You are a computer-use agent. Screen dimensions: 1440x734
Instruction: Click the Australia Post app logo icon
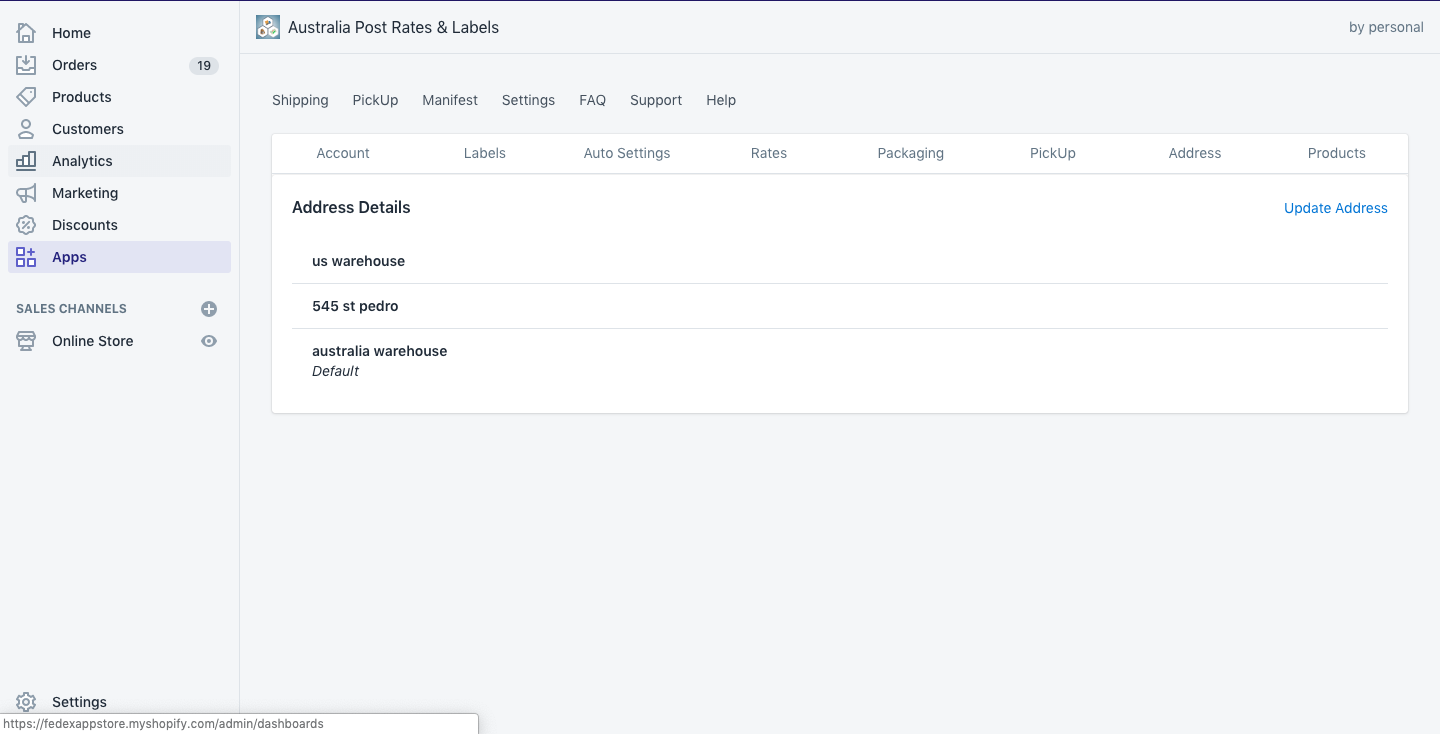coord(268,27)
